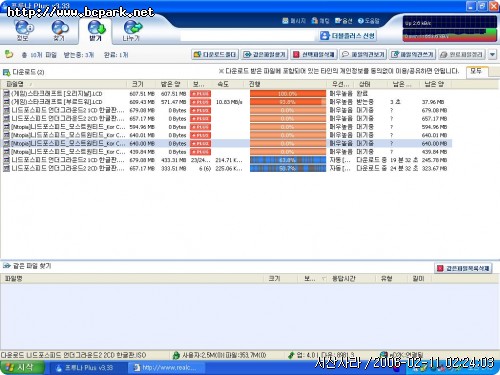Viewport: 500px width, 375px height.
Task: Click file icon of 스타크래프트 [오리지날] row
Action: coord(6,94)
